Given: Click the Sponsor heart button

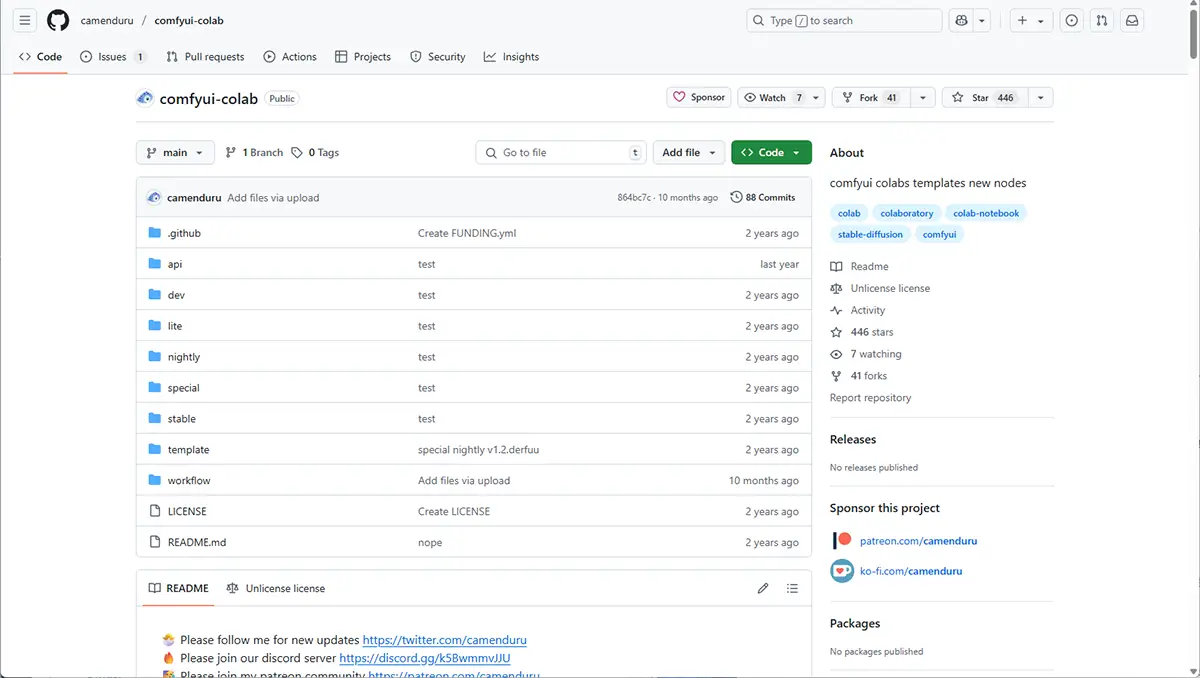Looking at the screenshot, I should tap(699, 98).
